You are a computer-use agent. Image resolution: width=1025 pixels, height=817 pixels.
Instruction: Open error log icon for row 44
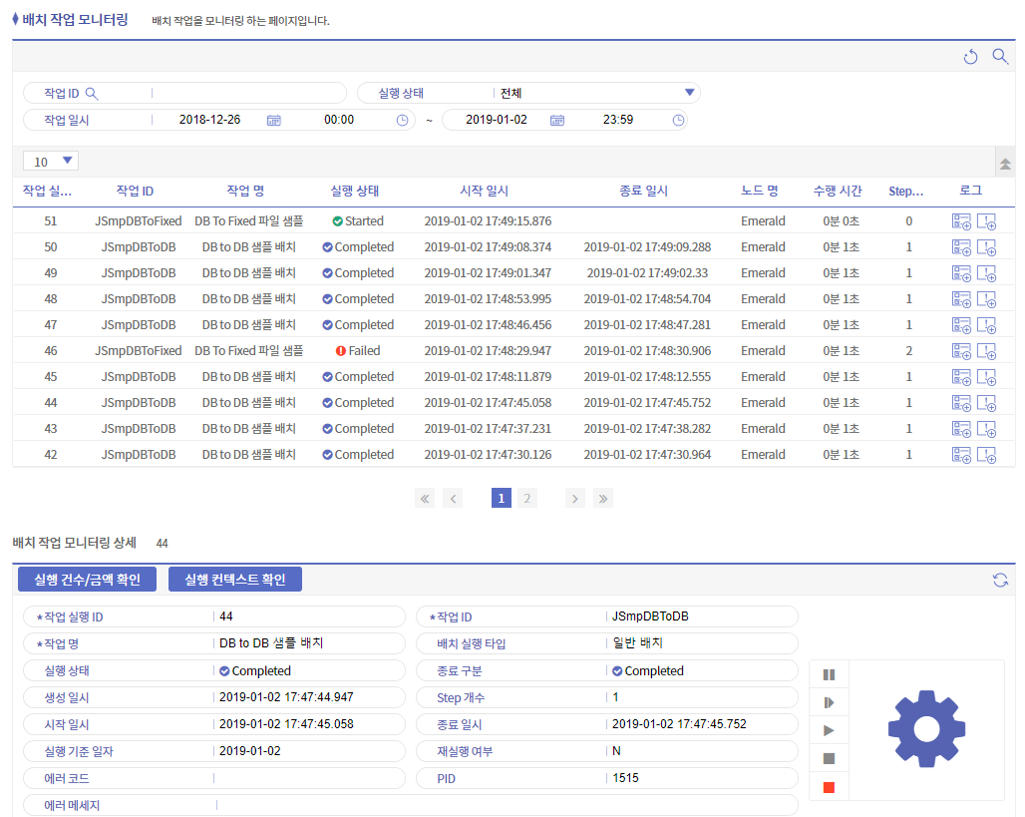click(x=986, y=403)
